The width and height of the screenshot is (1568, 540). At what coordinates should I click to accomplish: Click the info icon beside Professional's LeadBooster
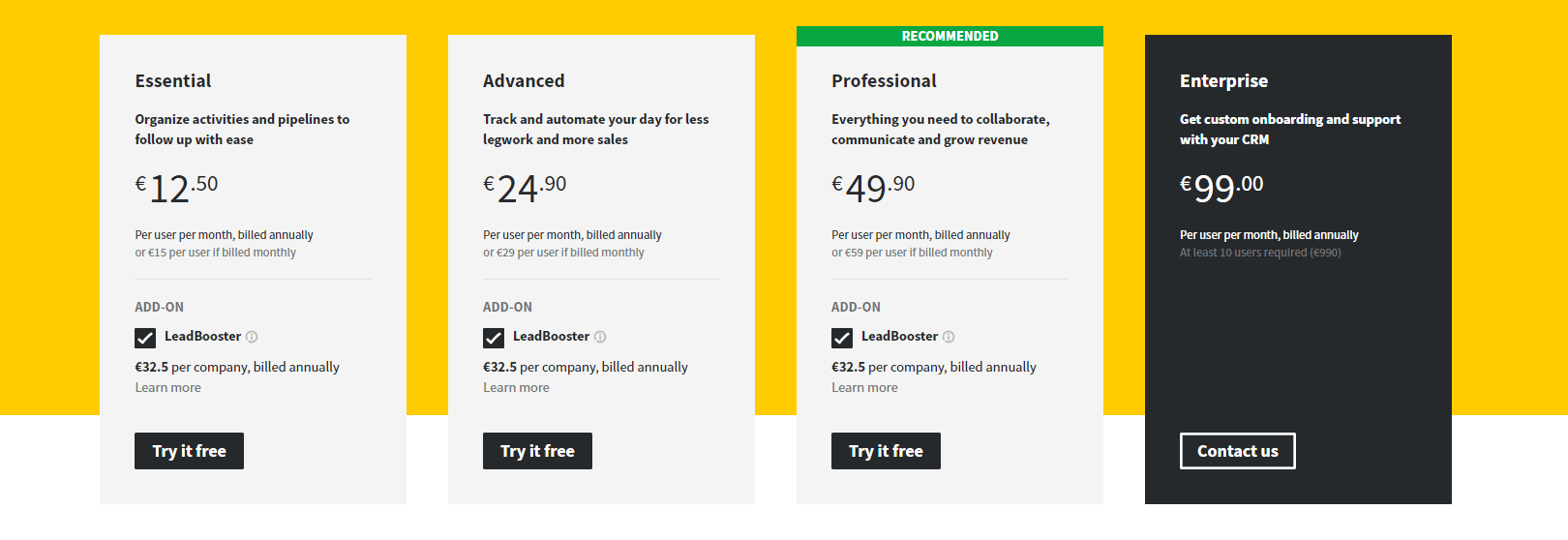[x=949, y=337]
